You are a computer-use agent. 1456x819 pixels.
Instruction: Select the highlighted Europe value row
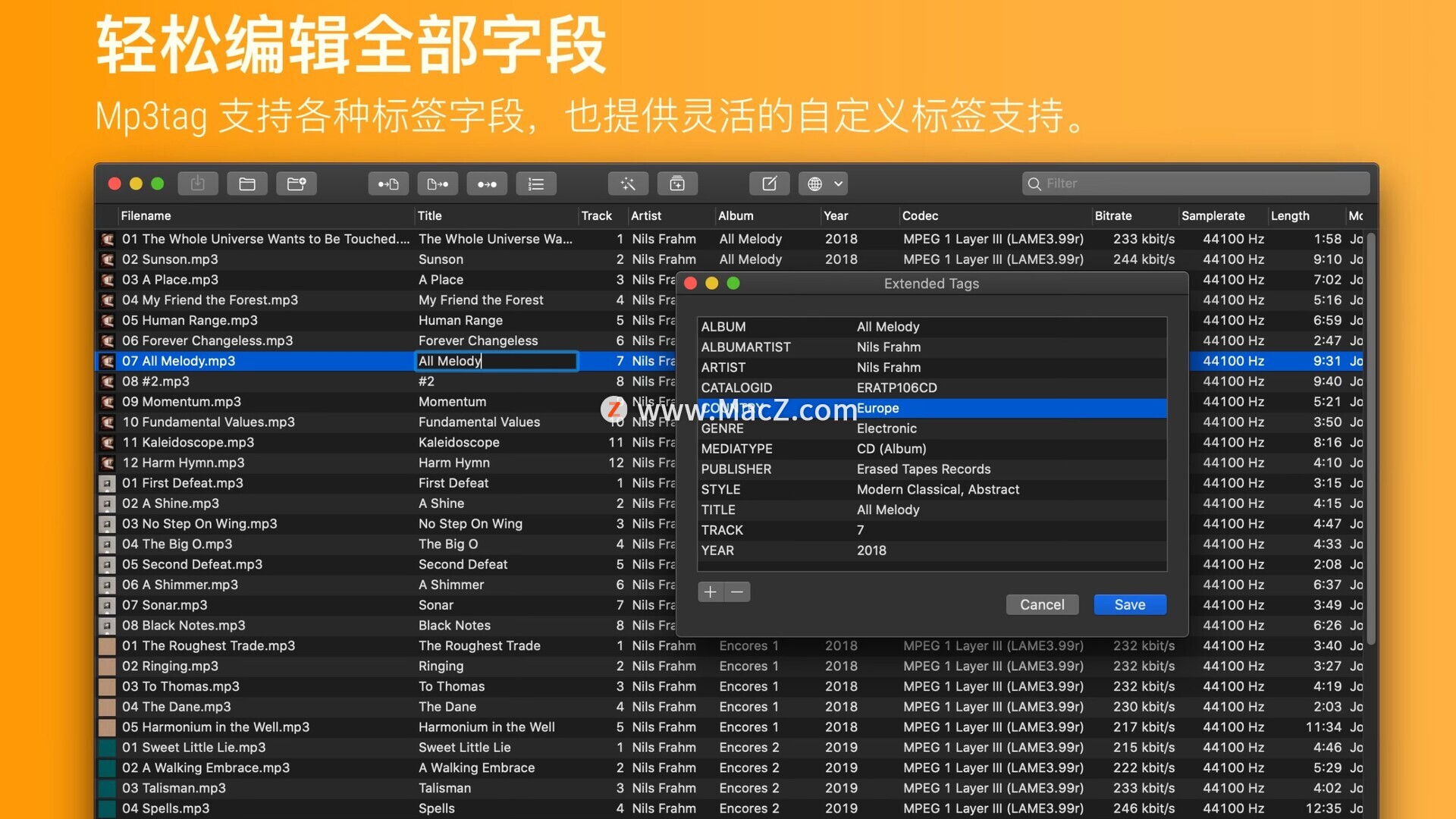pos(931,408)
